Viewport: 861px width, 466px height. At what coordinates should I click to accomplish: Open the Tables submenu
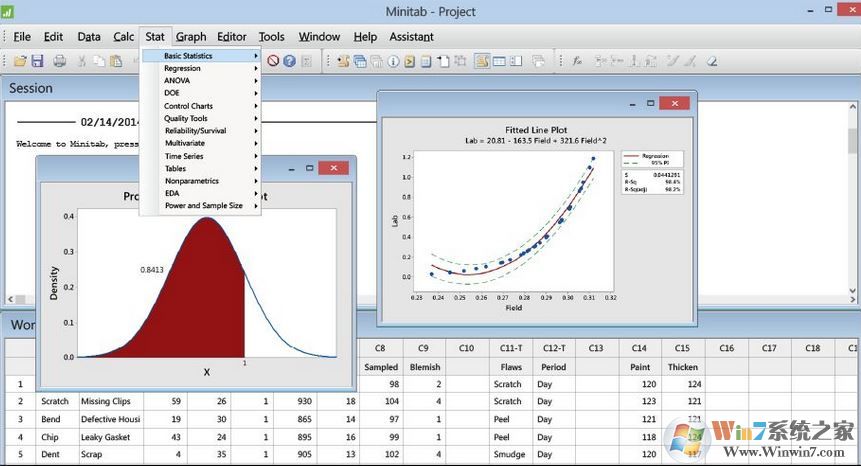pyautogui.click(x=201, y=169)
